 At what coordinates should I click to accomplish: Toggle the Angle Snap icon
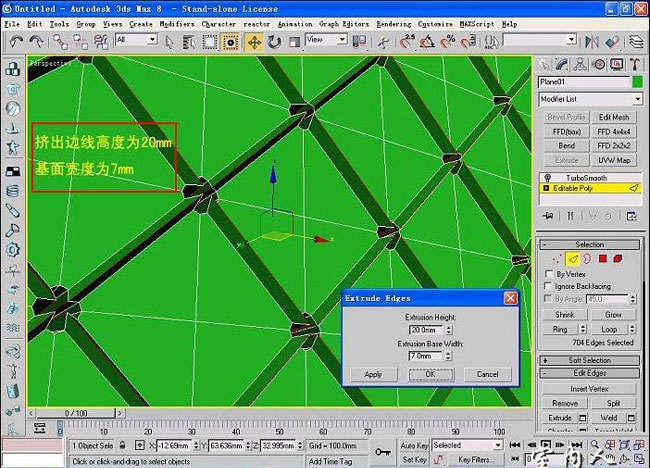[x=427, y=41]
